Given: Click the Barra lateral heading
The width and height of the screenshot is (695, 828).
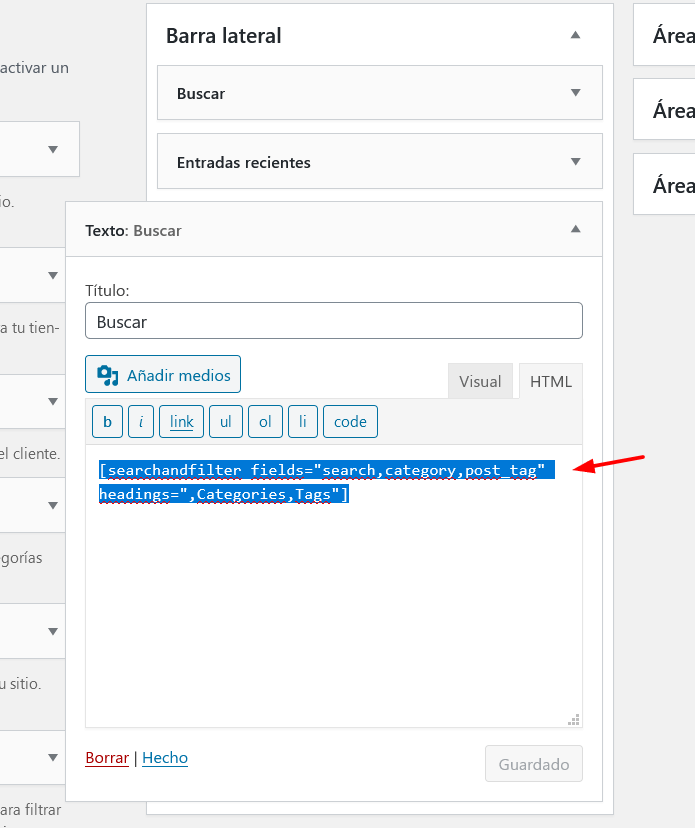Looking at the screenshot, I should point(223,36).
